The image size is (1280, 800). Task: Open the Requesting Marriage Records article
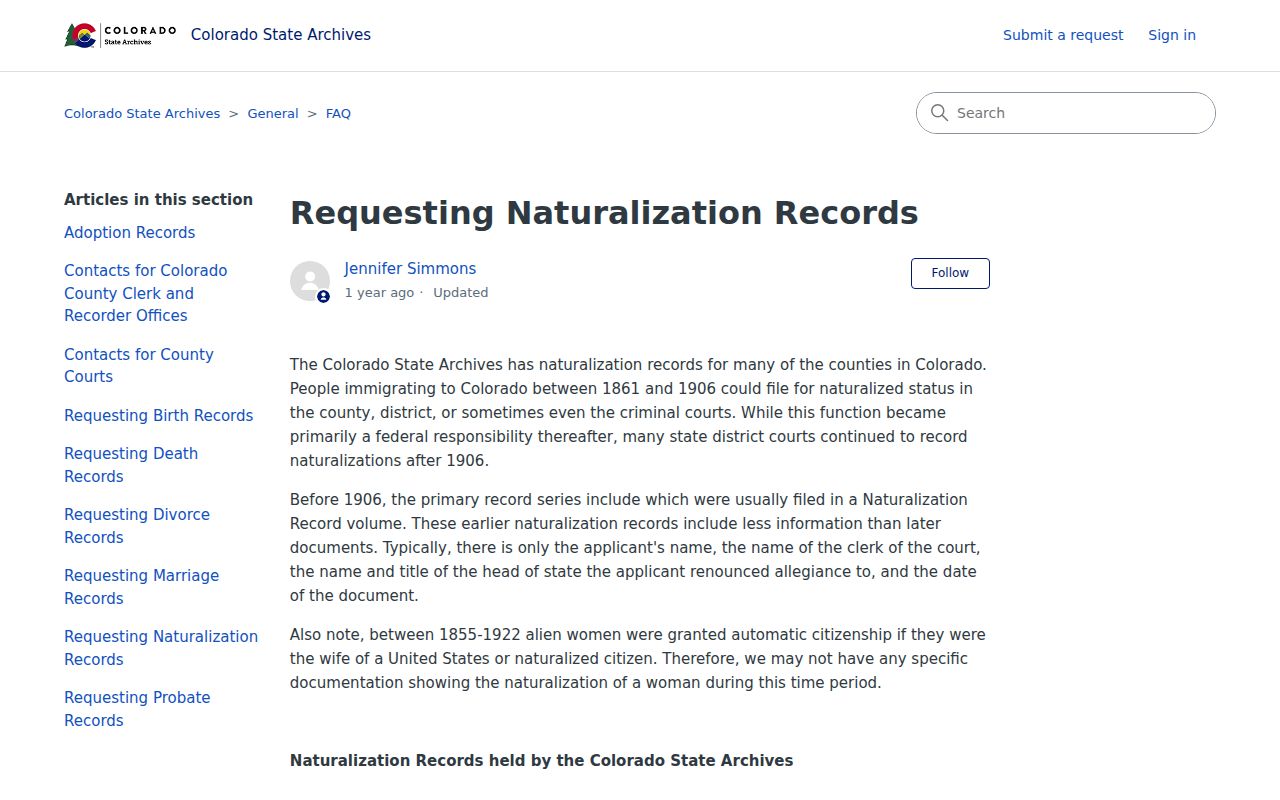coord(141,587)
